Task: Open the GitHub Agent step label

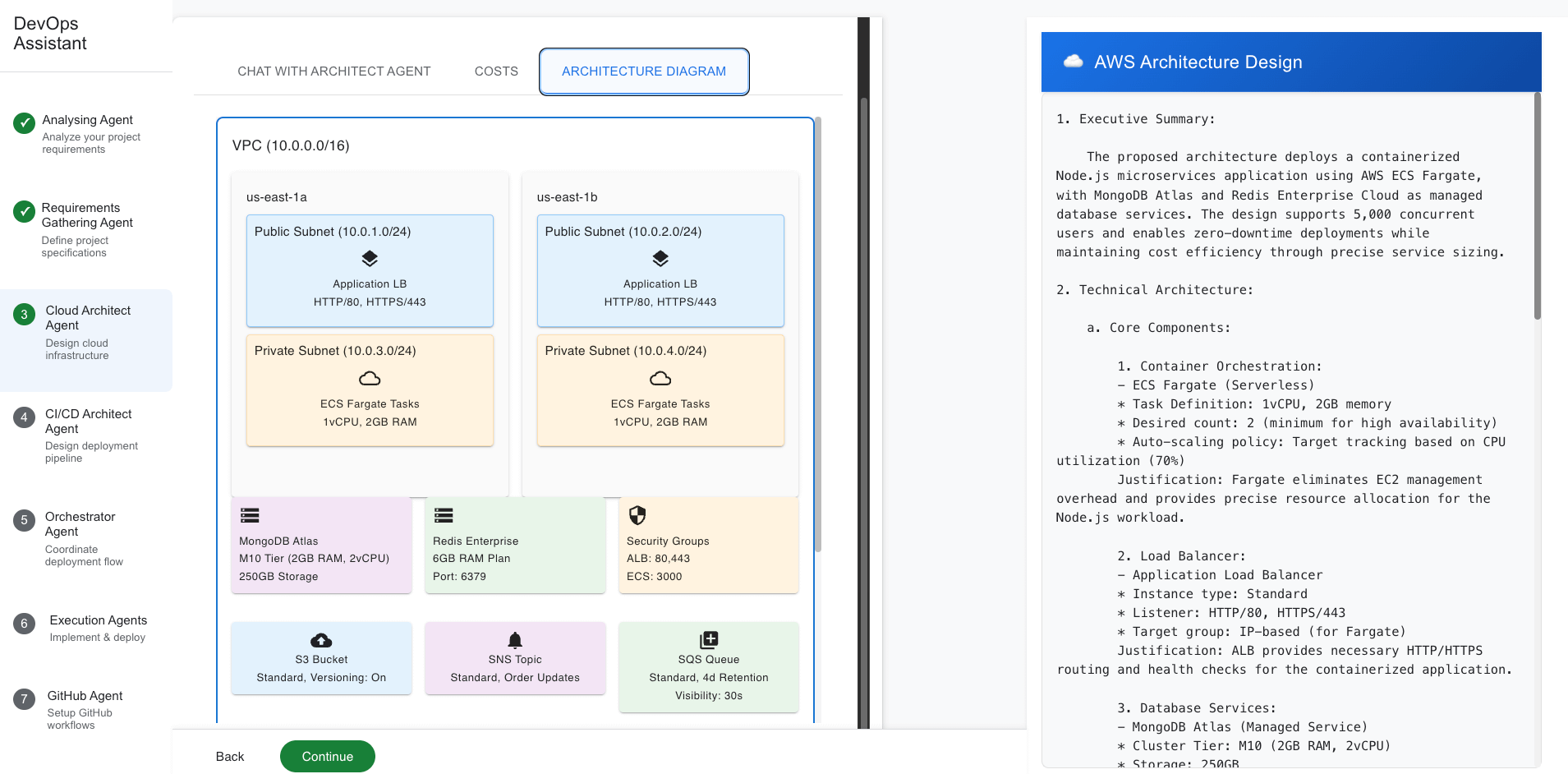Action: (85, 696)
